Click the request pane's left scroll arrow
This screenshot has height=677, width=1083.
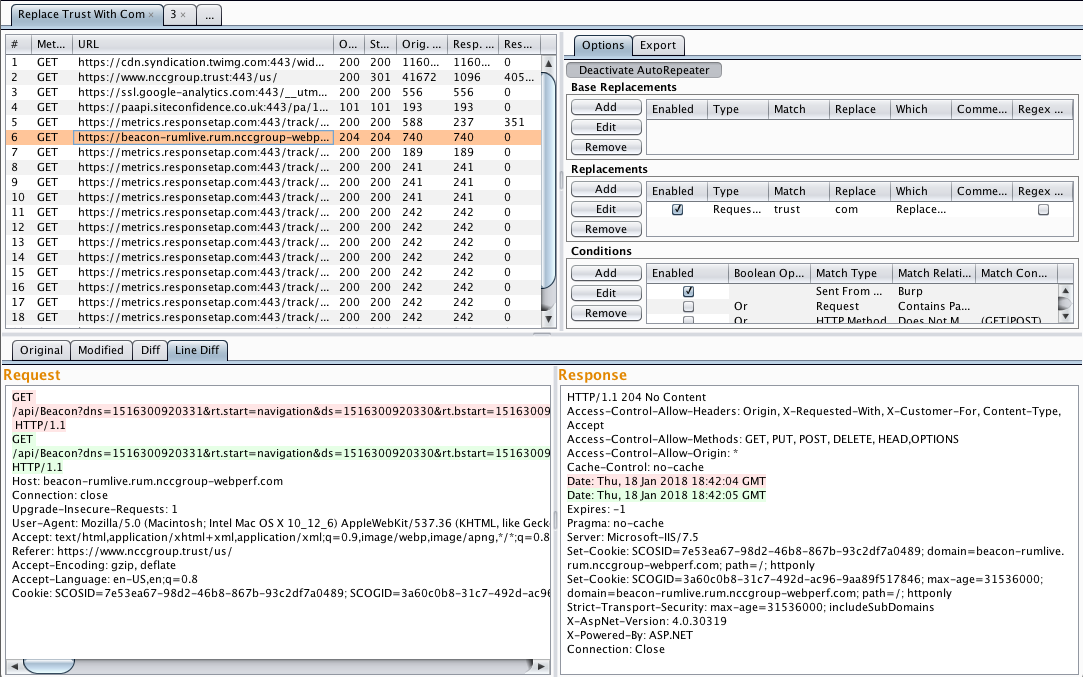[x=14, y=667]
